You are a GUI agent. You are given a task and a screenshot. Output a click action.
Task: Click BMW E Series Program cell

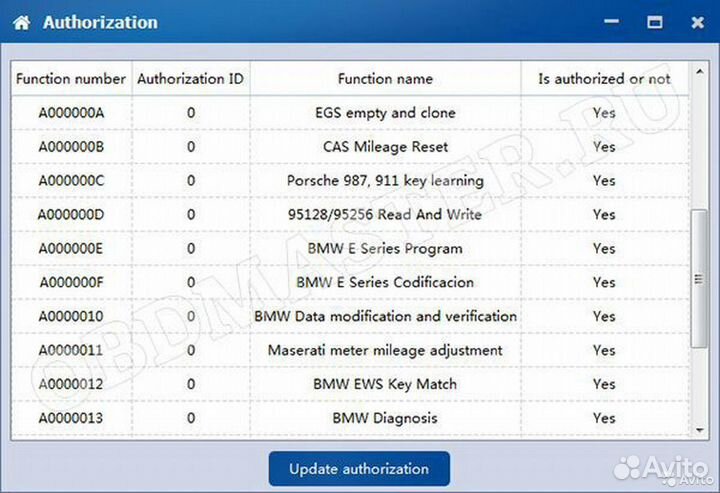tap(385, 249)
